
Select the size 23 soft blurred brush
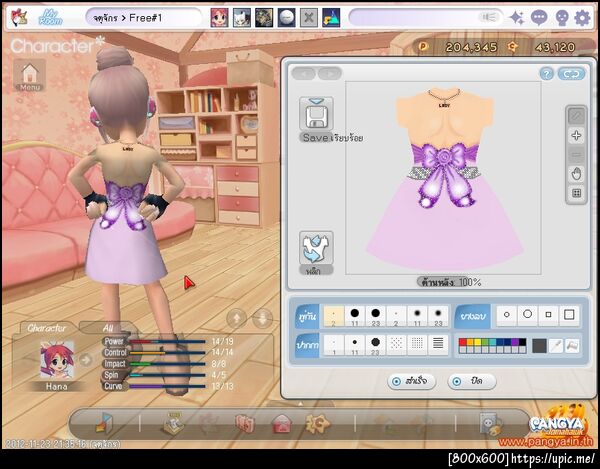point(438,316)
